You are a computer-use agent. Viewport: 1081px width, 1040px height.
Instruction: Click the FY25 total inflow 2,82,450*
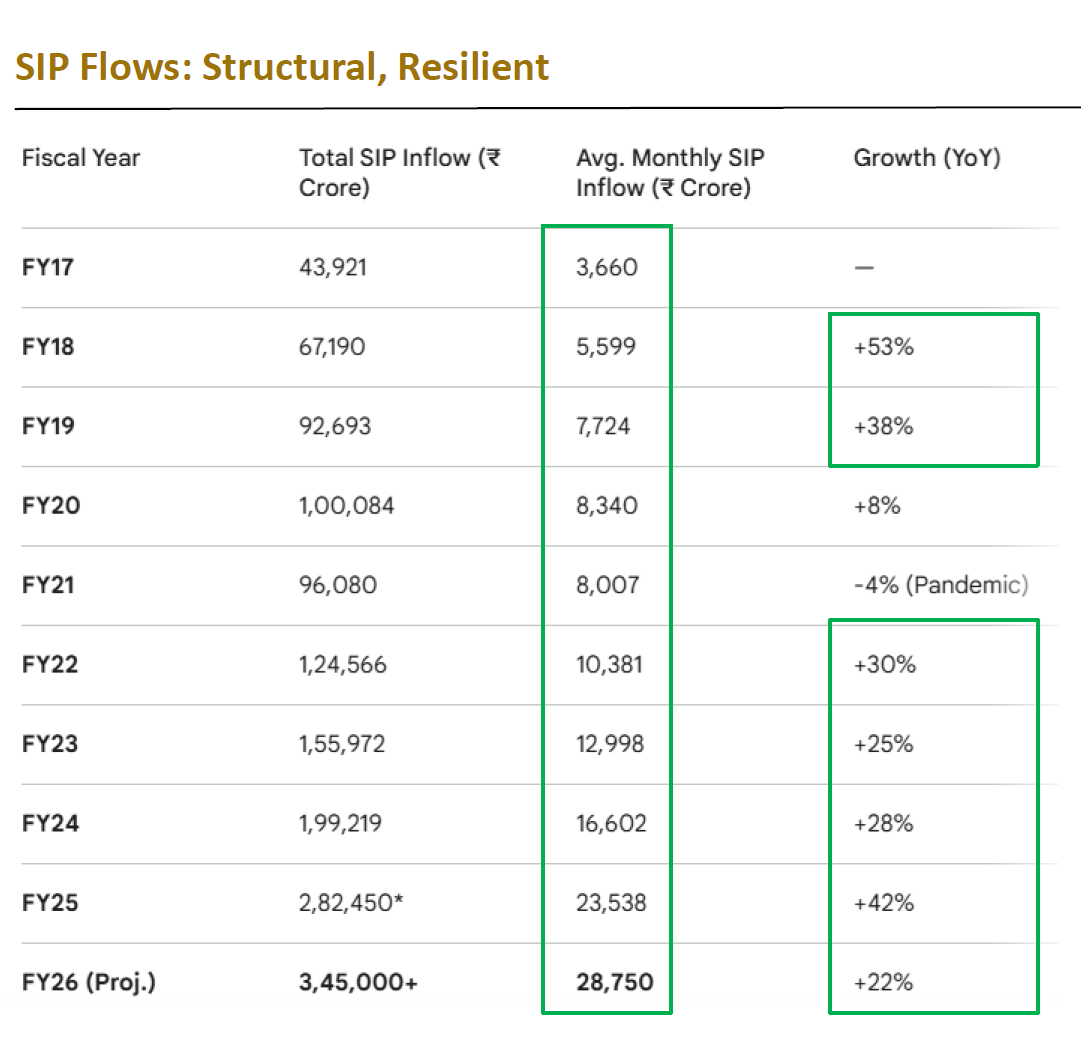point(351,902)
